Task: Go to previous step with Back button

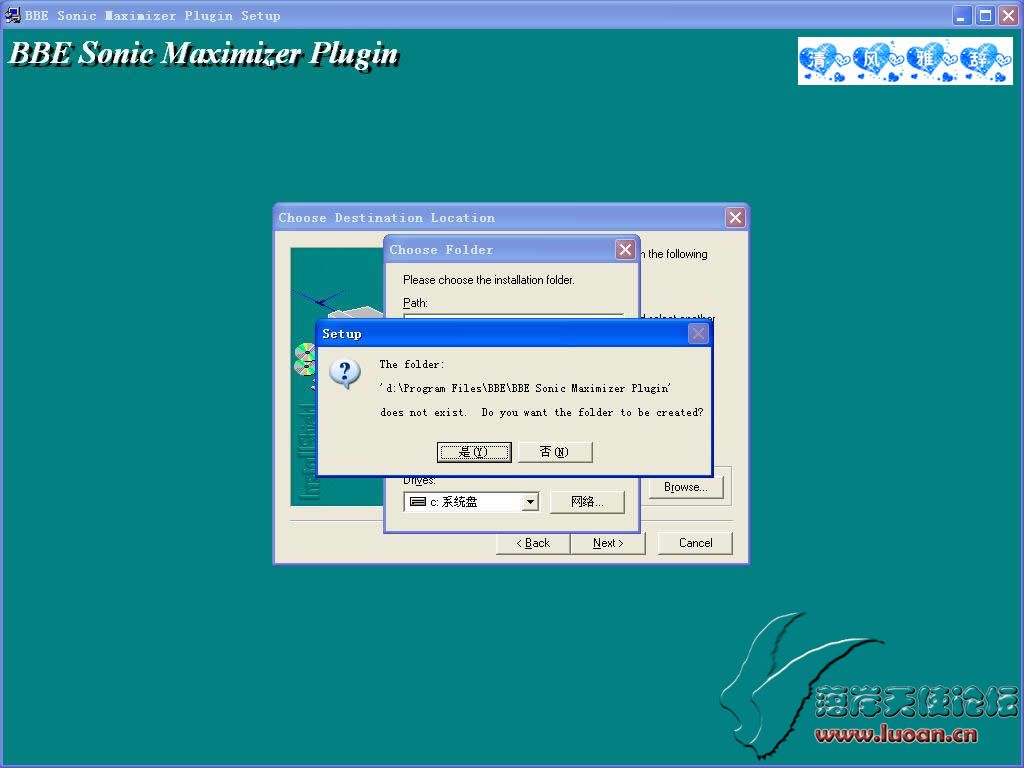Action: (x=534, y=543)
